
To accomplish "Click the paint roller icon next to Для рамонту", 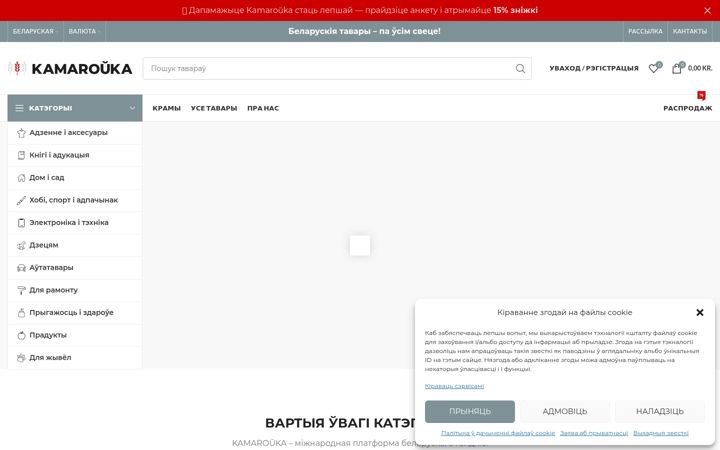I will point(21,290).
